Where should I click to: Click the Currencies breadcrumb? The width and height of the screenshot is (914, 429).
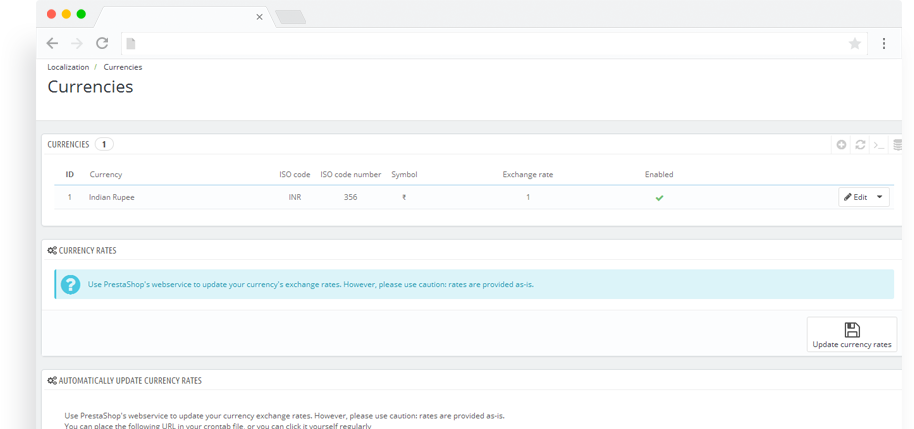[x=122, y=67]
